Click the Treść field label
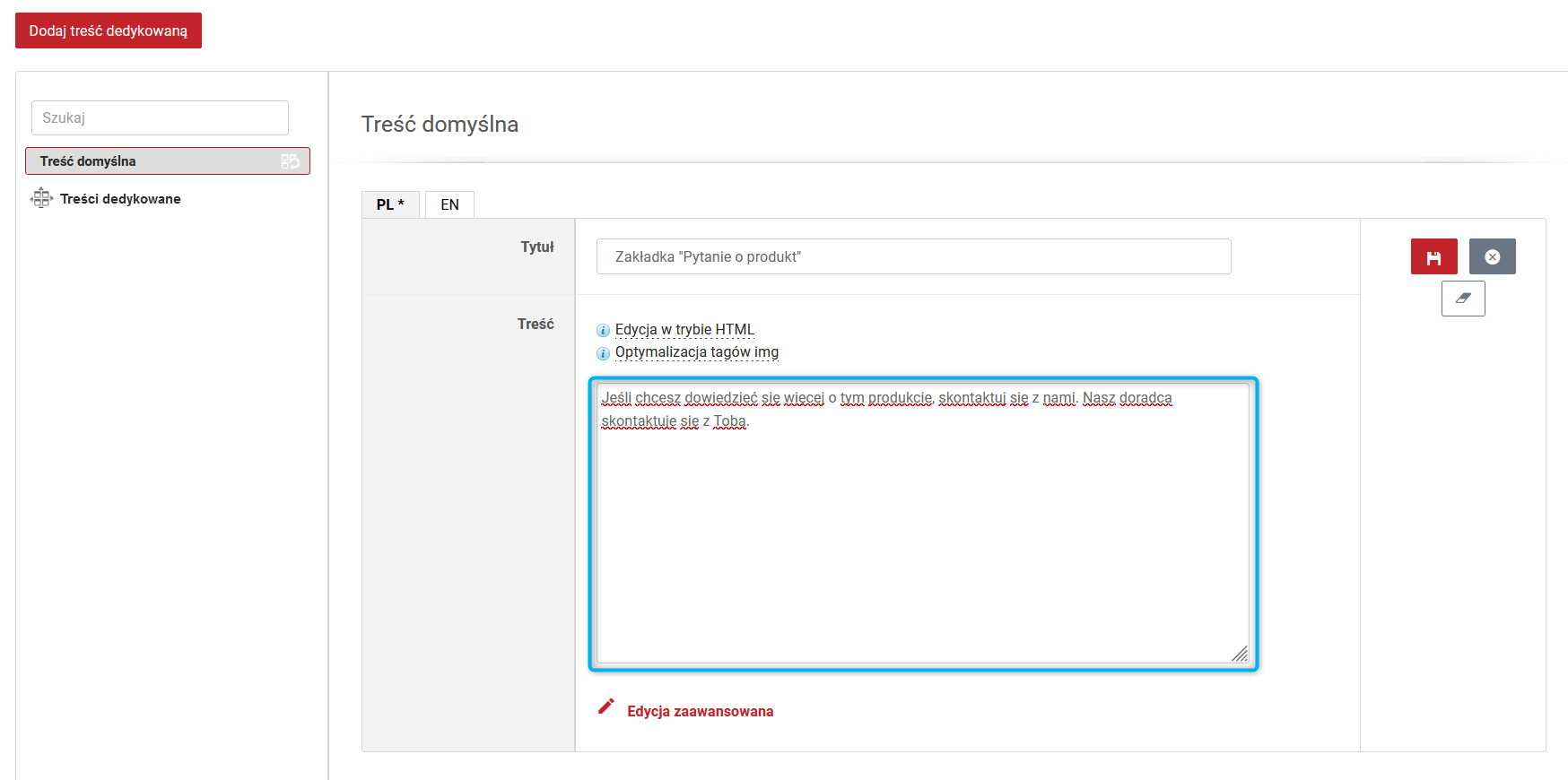Image resolution: width=1568 pixels, height=780 pixels. (536, 324)
